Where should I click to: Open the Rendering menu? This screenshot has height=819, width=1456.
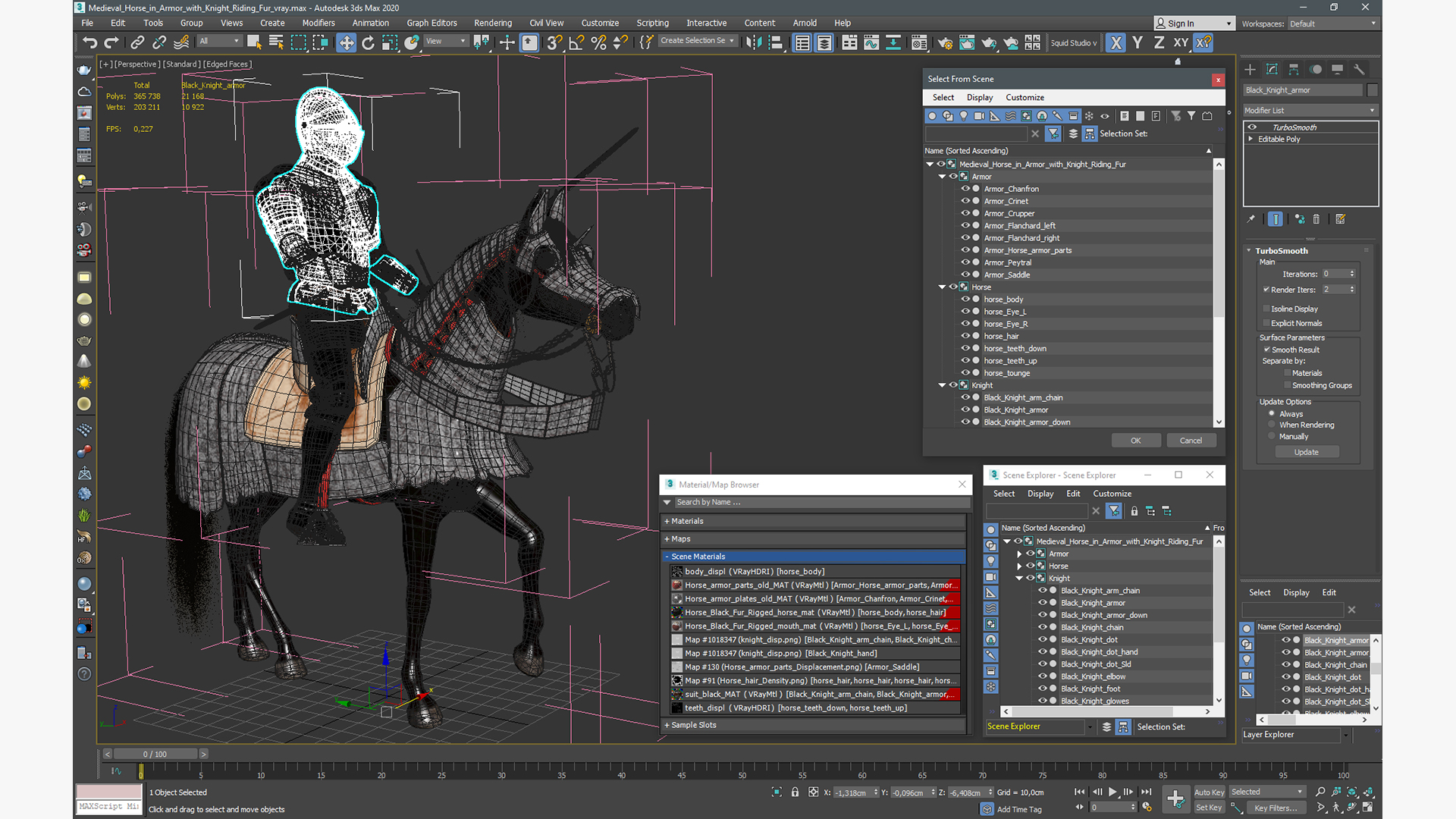pyautogui.click(x=493, y=23)
